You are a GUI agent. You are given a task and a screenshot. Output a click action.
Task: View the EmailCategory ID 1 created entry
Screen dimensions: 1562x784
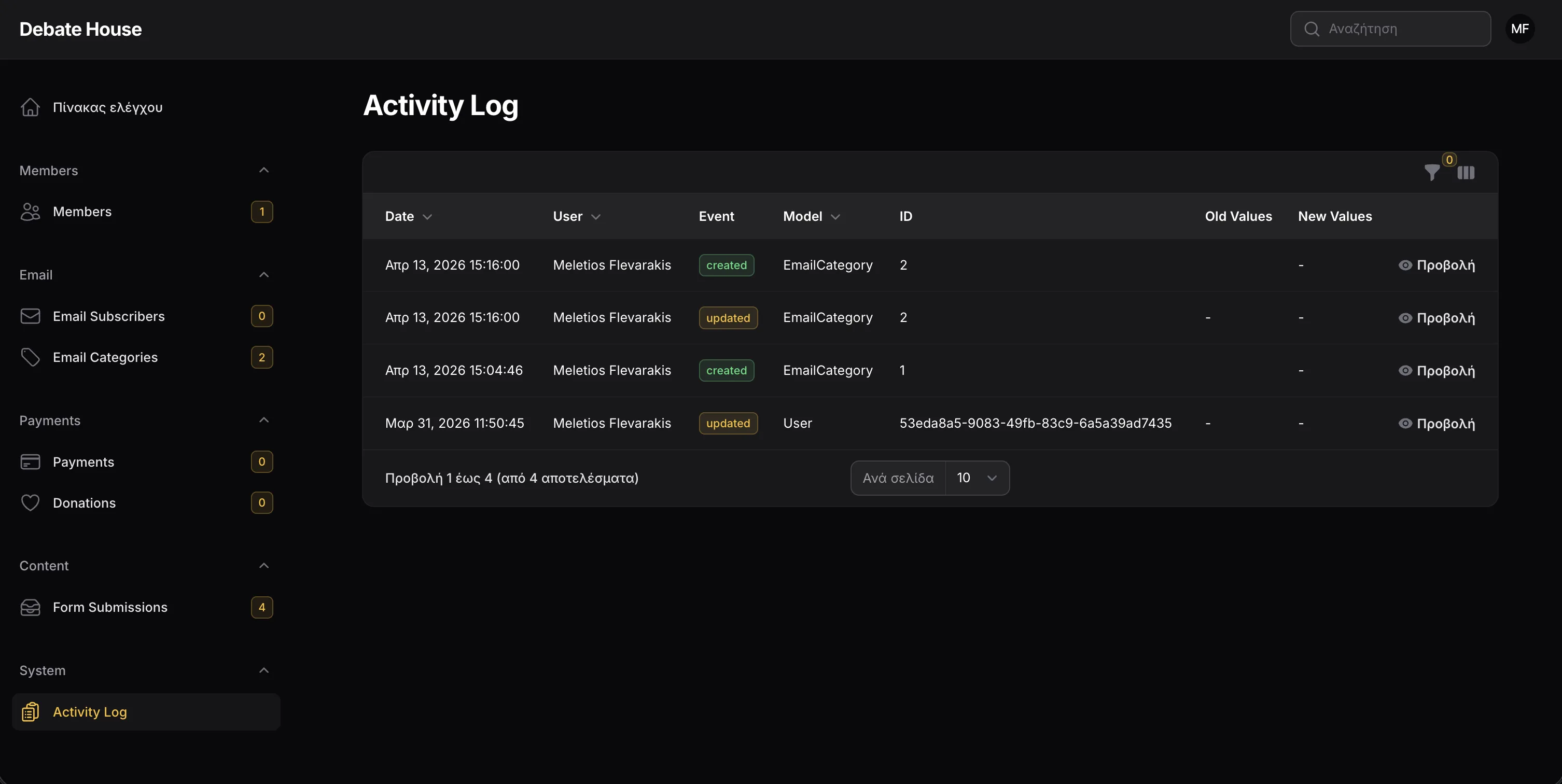[1437, 370]
